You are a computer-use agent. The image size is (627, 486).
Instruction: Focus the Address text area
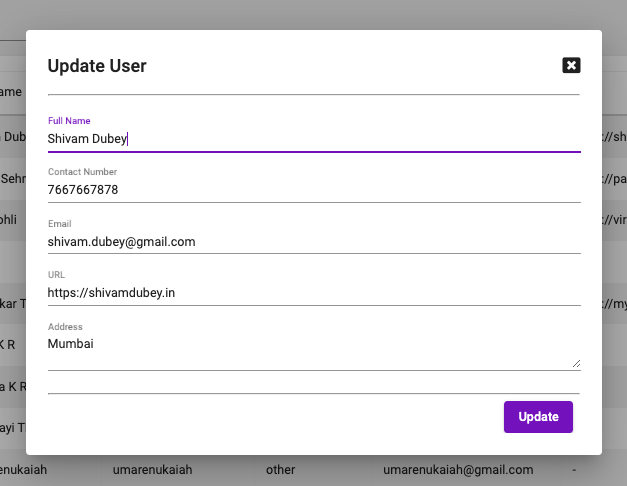click(x=313, y=351)
